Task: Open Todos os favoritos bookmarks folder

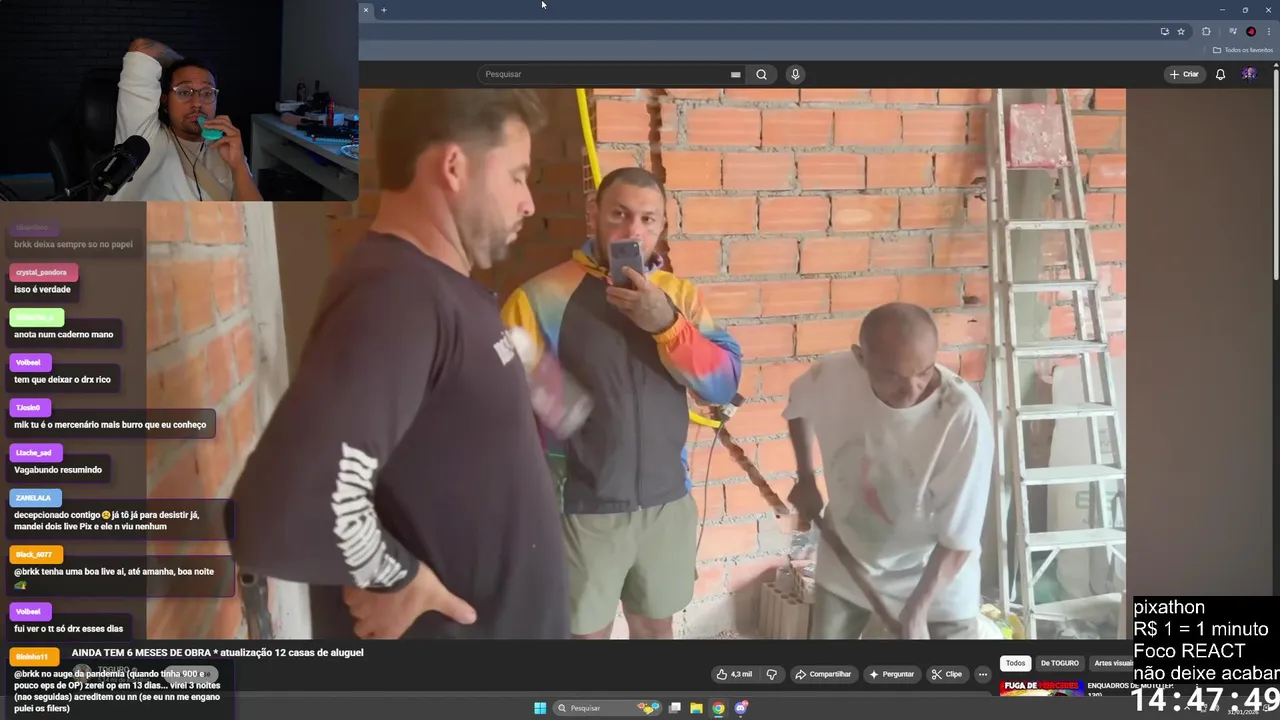Action: 1243,50
